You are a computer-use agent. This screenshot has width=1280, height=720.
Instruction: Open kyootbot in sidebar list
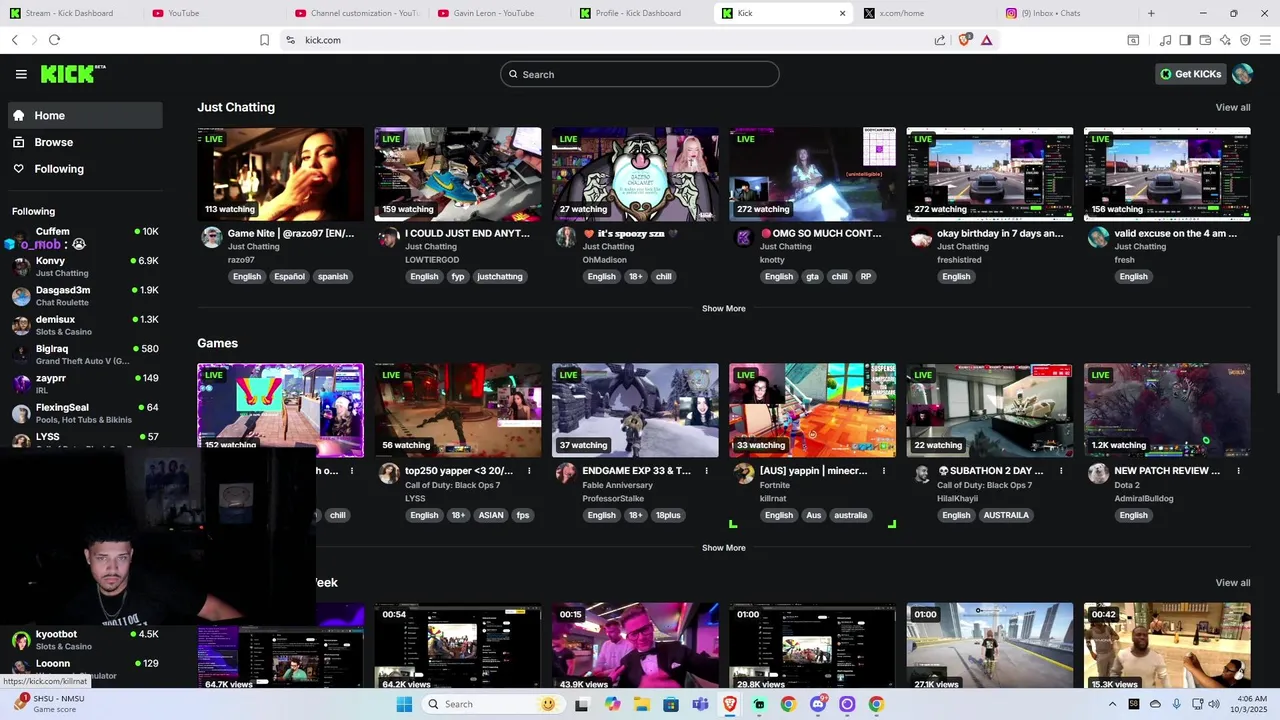[x=85, y=640]
